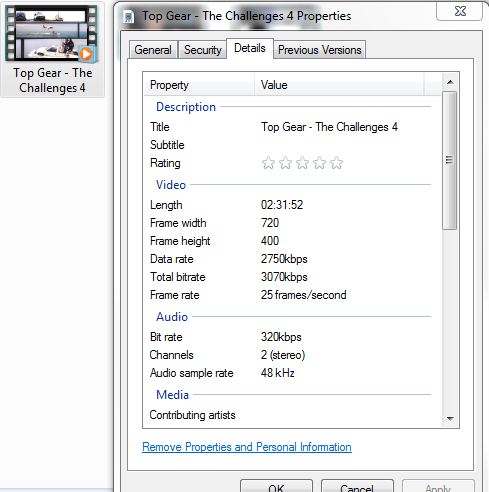Set the rating to two stars
Image resolution: width=489 pixels, height=492 pixels.
pos(285,163)
